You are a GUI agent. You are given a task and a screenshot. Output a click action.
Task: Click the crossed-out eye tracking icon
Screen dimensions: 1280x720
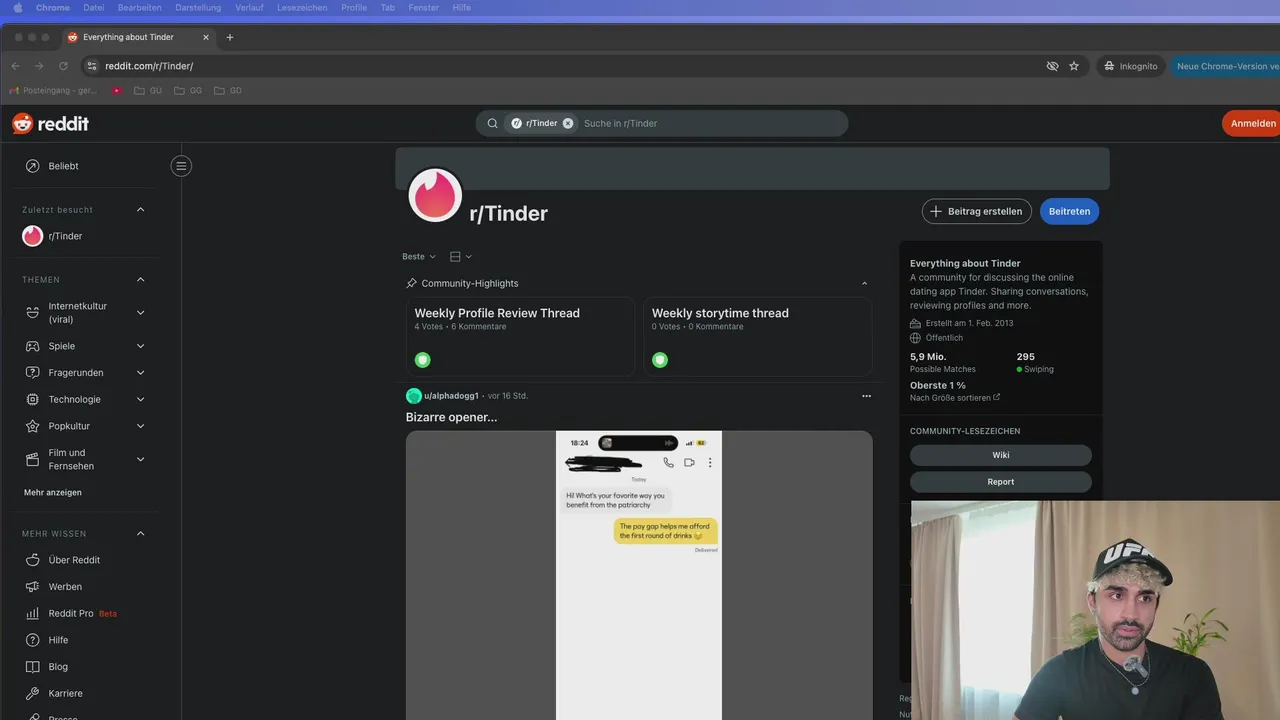(1052, 66)
